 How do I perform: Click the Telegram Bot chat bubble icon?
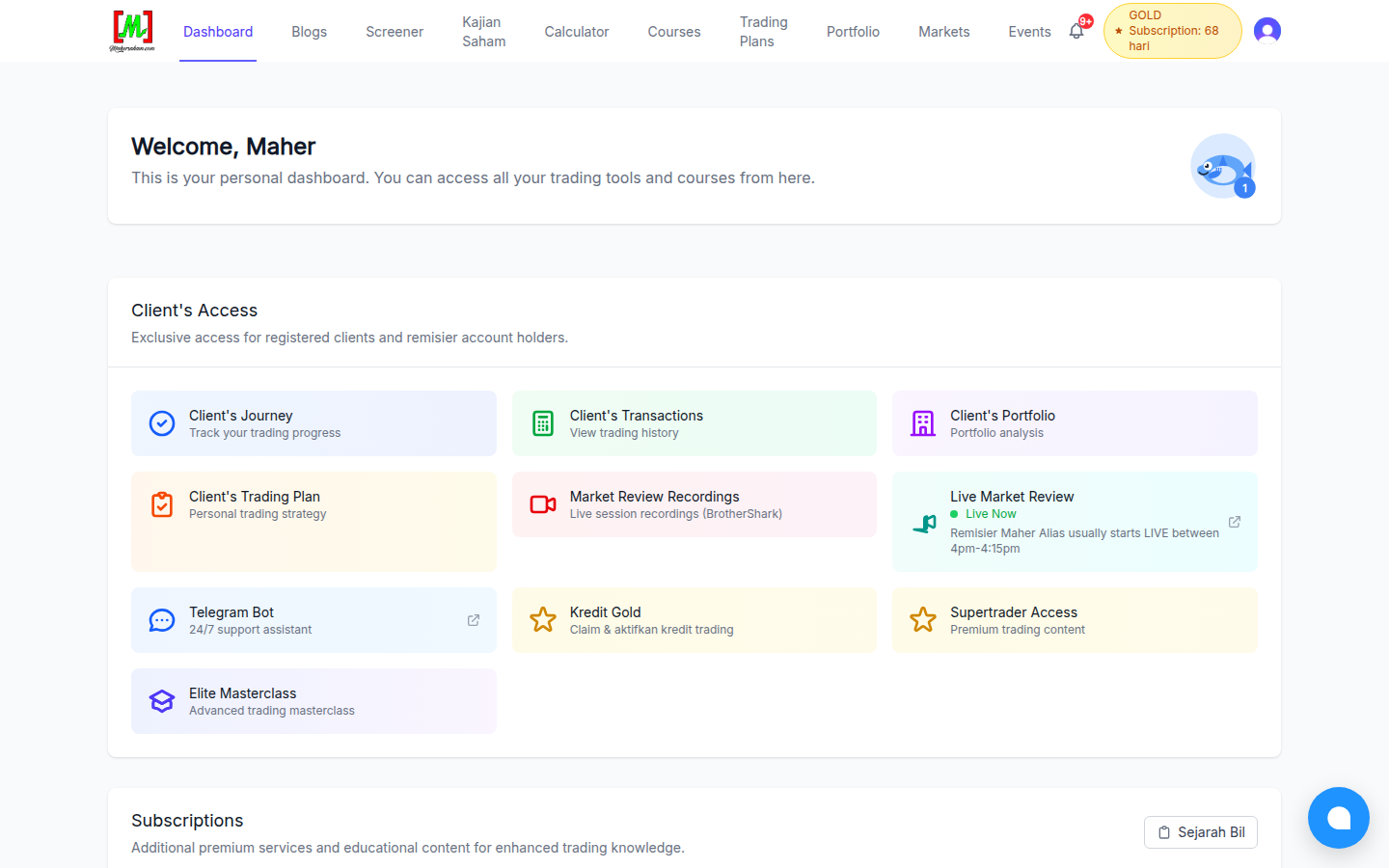162,620
